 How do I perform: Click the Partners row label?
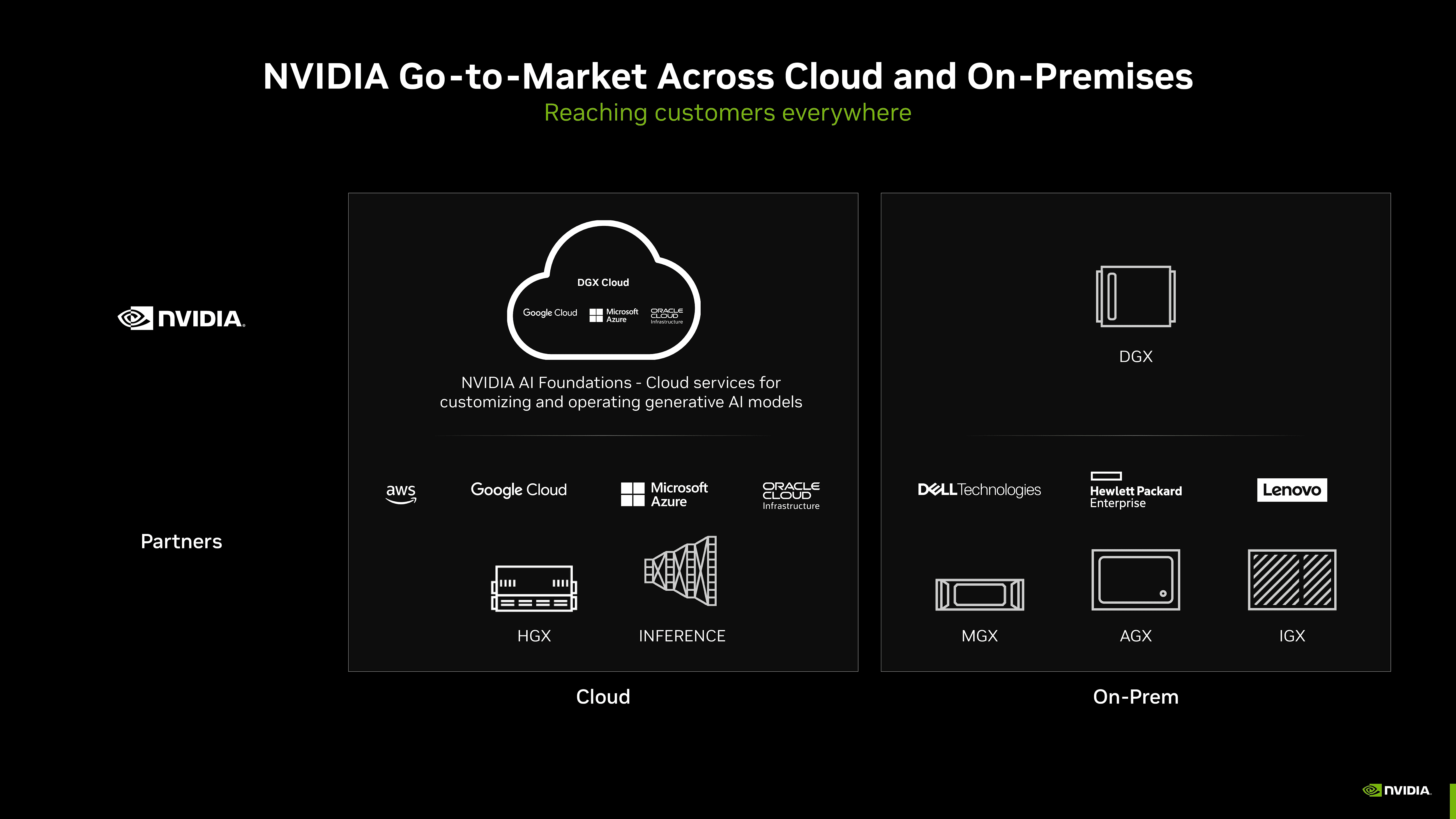point(181,542)
